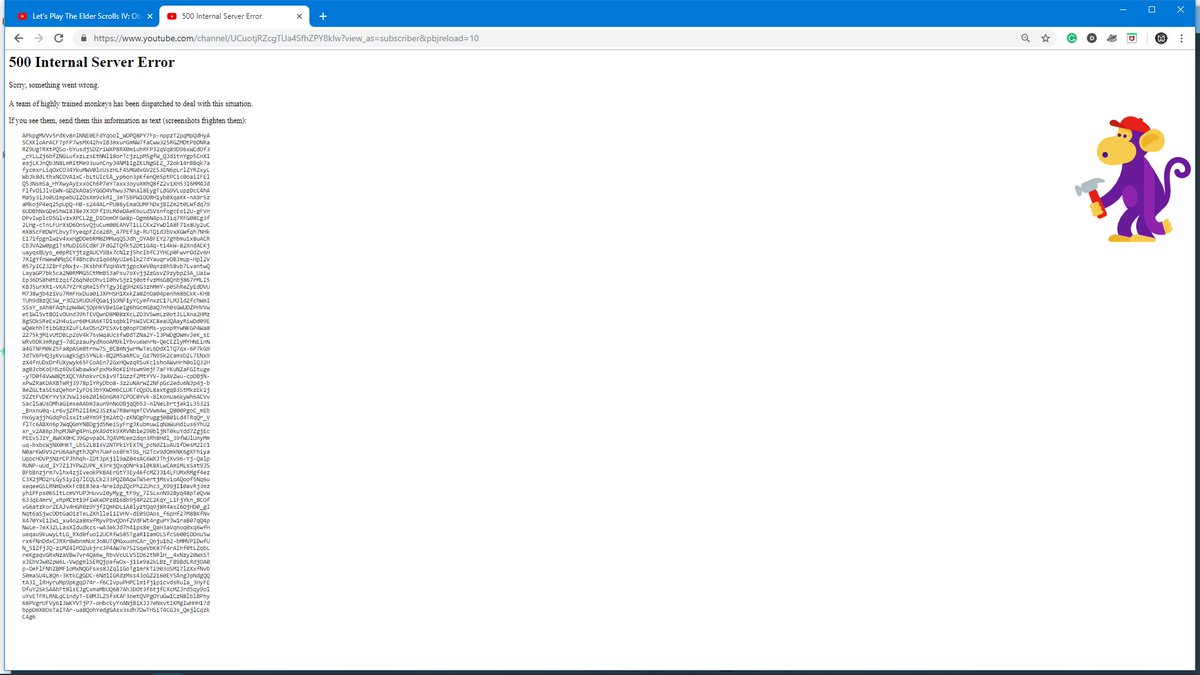Open the Chrome profile avatar

pos(1161,38)
